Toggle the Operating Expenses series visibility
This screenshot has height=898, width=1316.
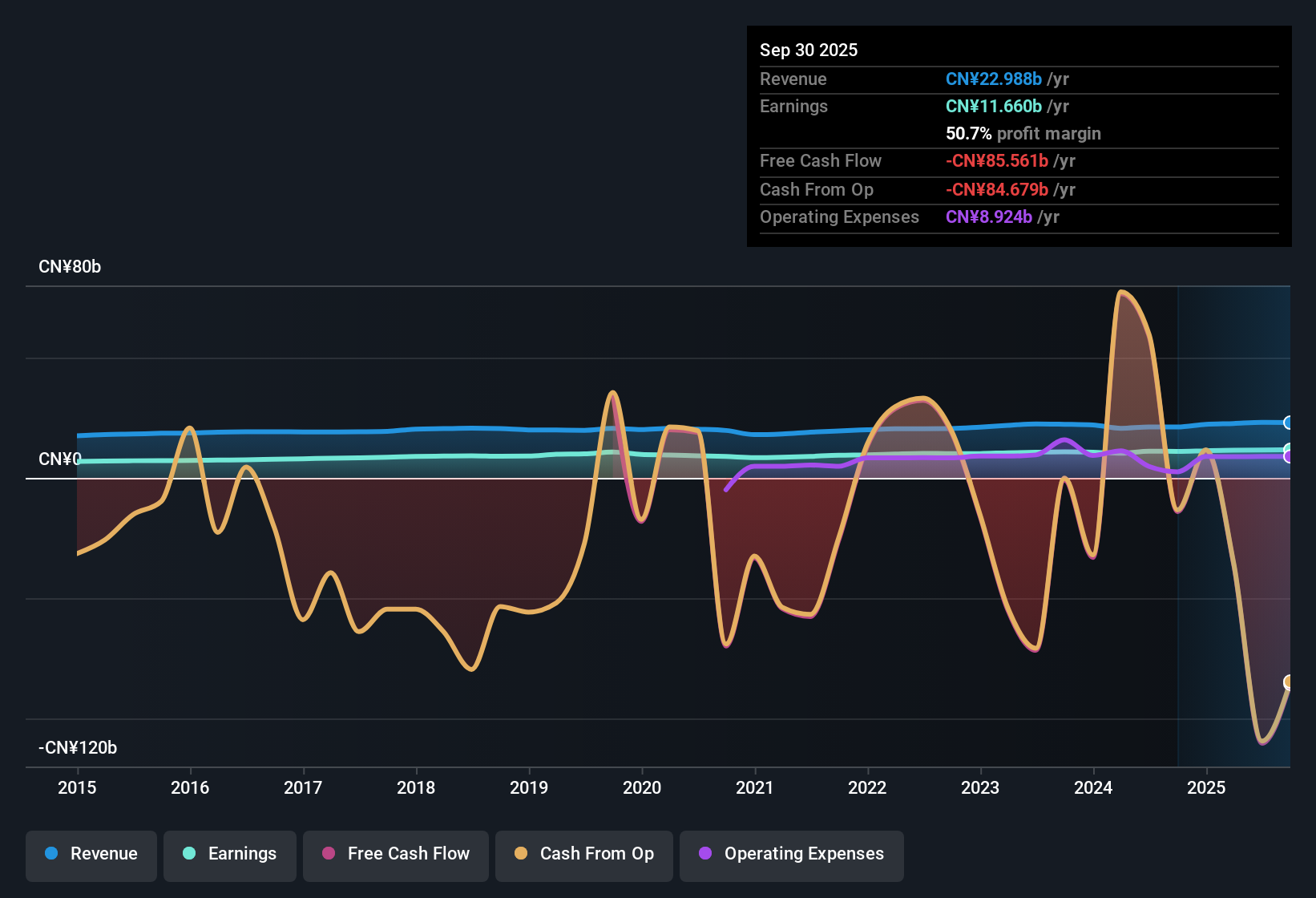coord(791,854)
